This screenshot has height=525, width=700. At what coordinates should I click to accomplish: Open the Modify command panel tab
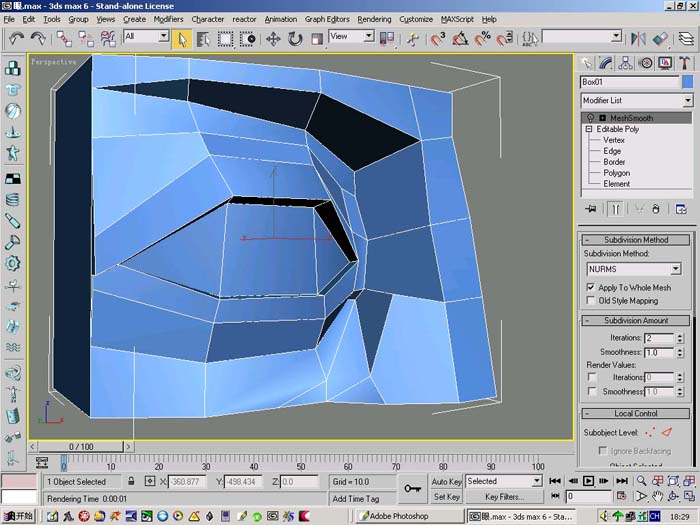pyautogui.click(x=606, y=63)
